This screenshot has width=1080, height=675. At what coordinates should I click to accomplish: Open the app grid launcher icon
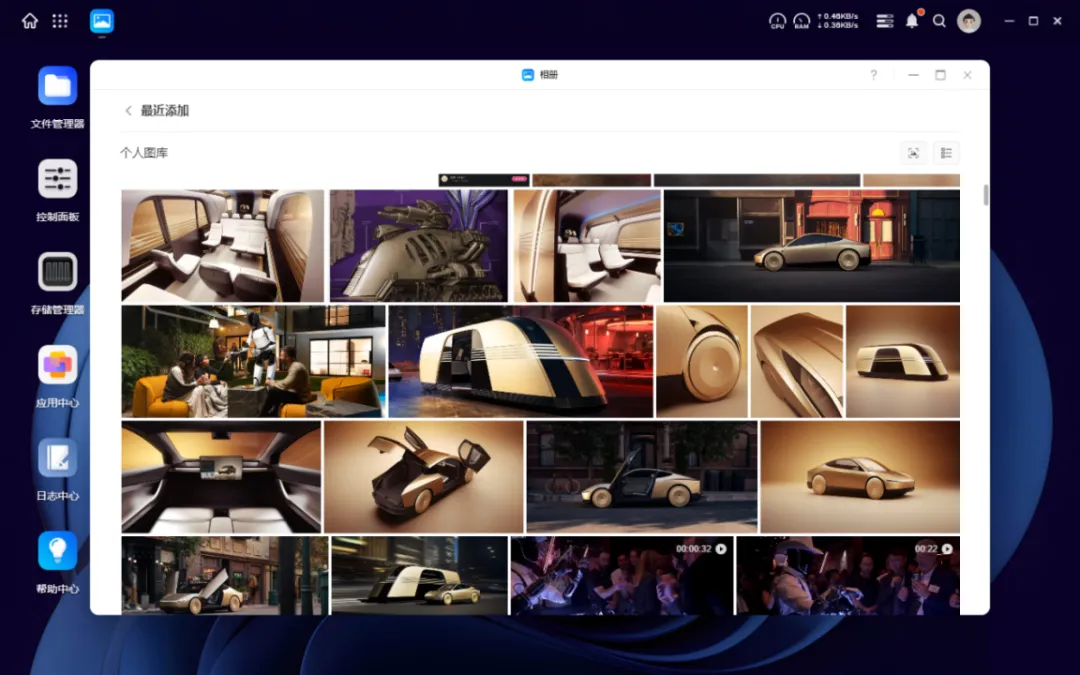point(60,21)
